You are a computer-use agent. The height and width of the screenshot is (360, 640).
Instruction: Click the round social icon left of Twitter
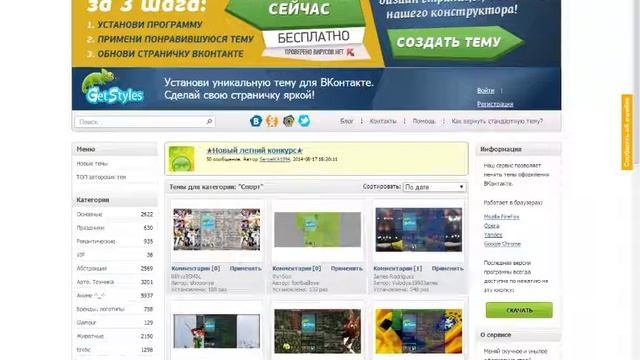click(289, 121)
